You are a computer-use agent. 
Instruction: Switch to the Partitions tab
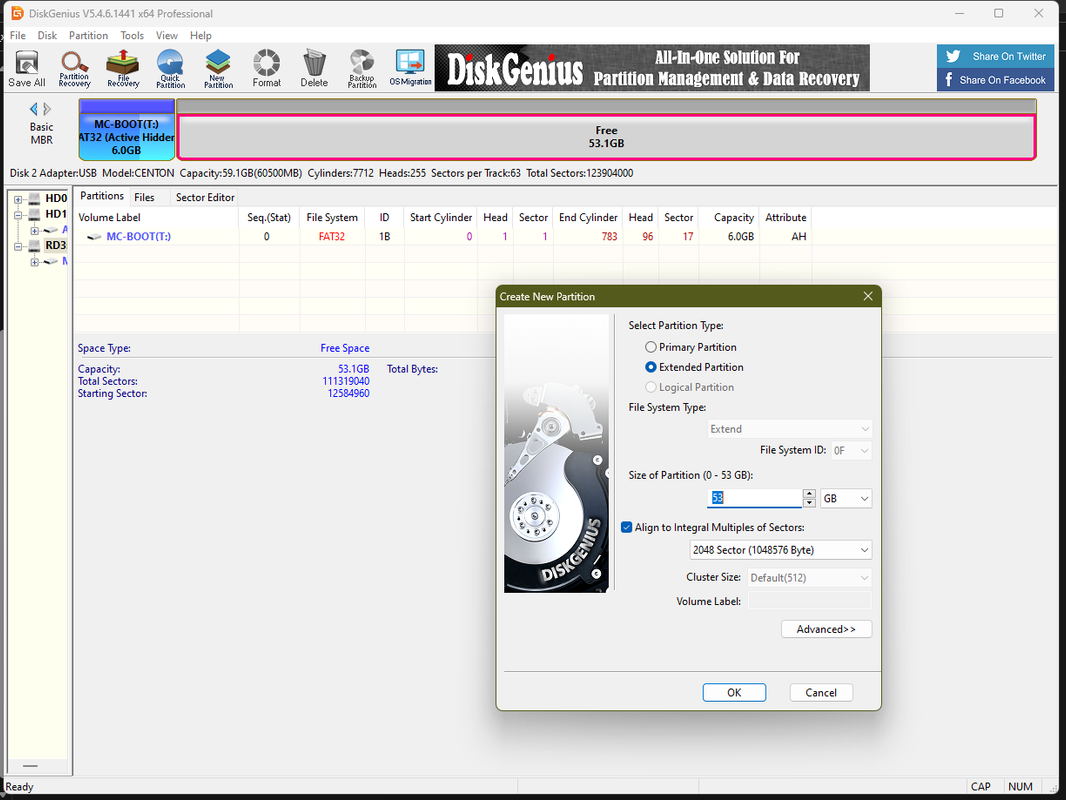pyautogui.click(x=102, y=196)
